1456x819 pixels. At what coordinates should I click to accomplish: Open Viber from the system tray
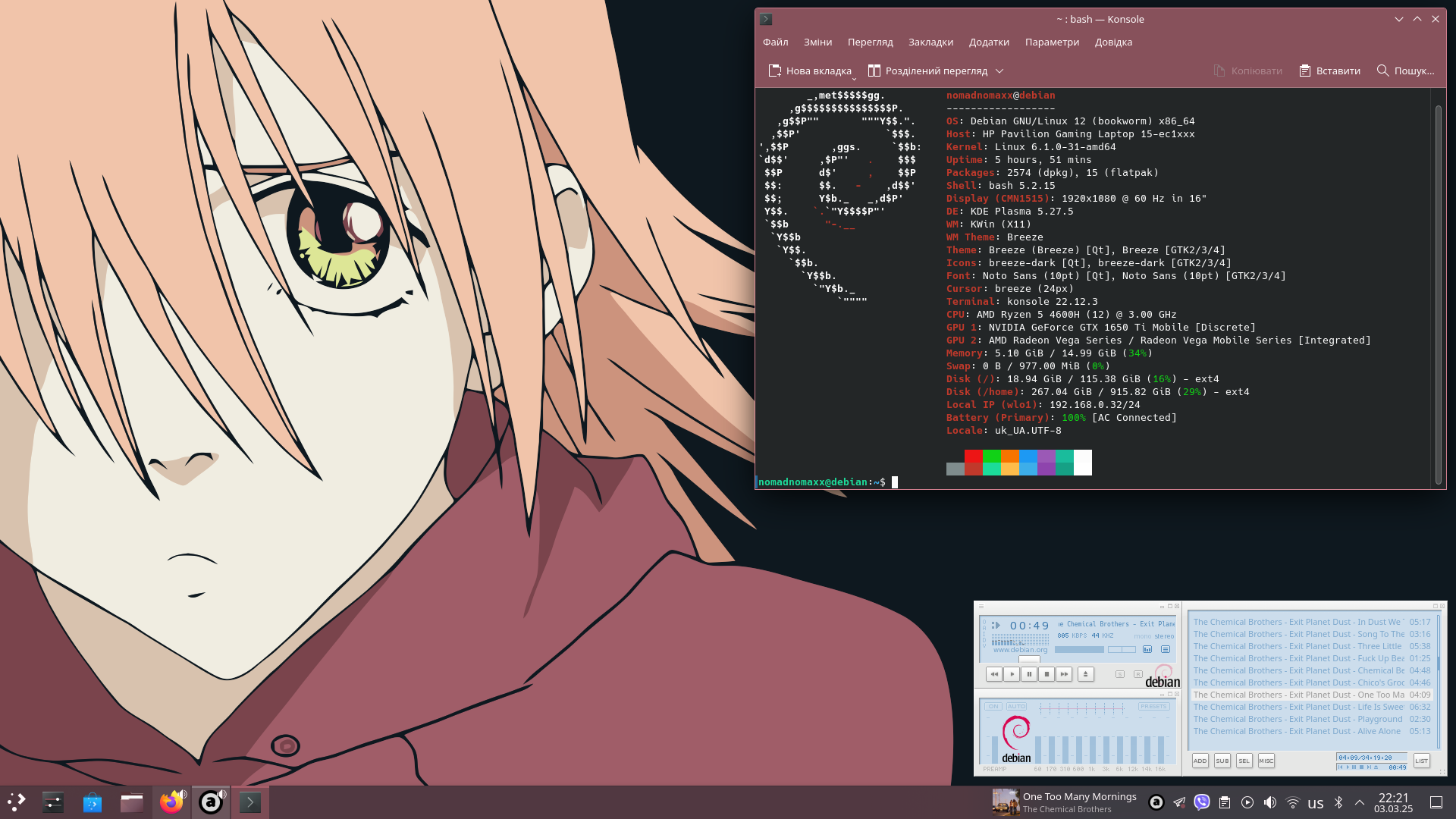click(1201, 802)
